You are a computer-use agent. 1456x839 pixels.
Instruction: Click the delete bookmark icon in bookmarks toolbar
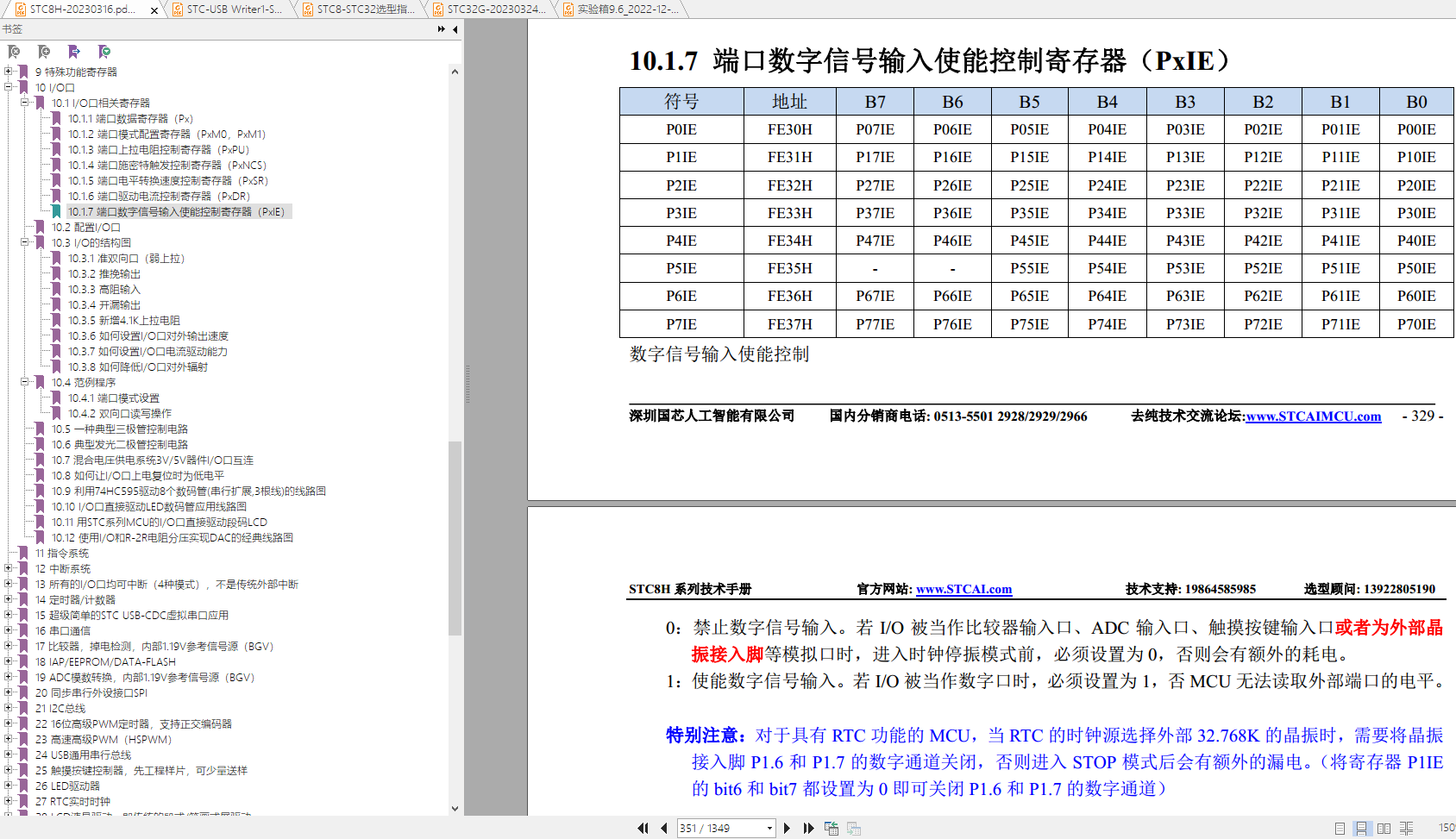pyautogui.click(x=14, y=52)
